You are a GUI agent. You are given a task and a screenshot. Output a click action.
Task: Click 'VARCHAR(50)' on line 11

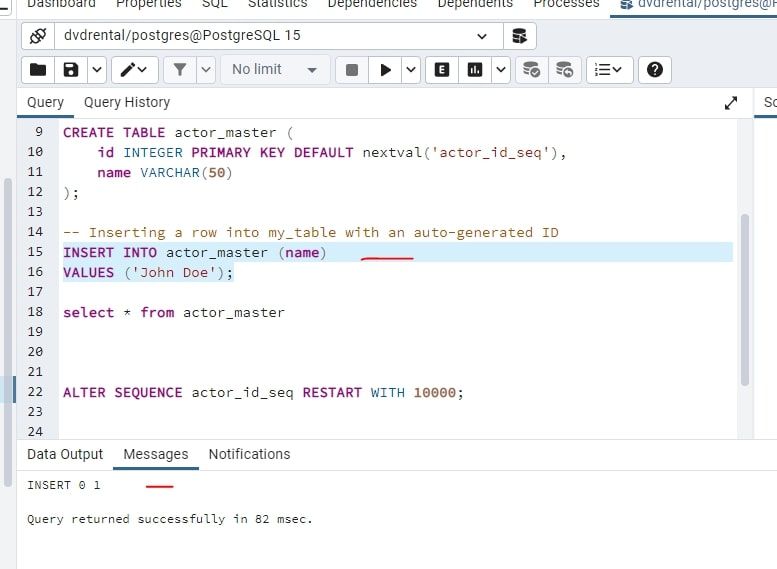click(x=186, y=172)
